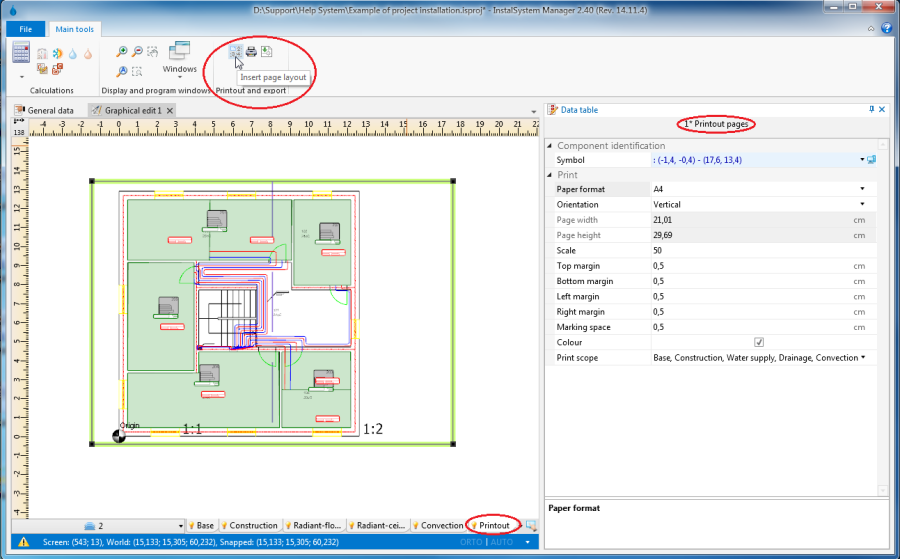Click the export icon with green arrow
900x559 pixels.
267,52
